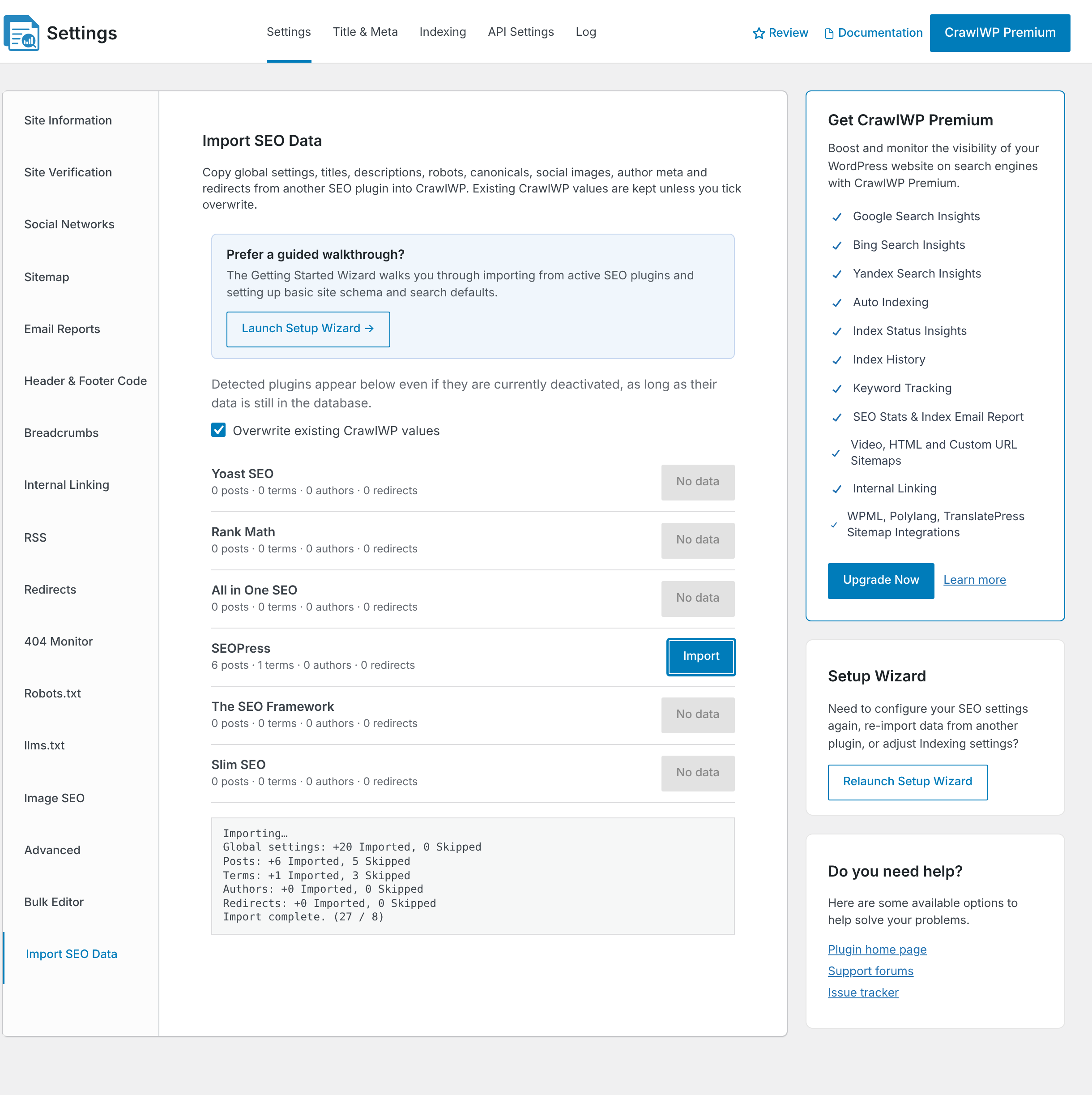Open Internal Linking section
The height and width of the screenshot is (1095, 1092).
pyautogui.click(x=66, y=485)
